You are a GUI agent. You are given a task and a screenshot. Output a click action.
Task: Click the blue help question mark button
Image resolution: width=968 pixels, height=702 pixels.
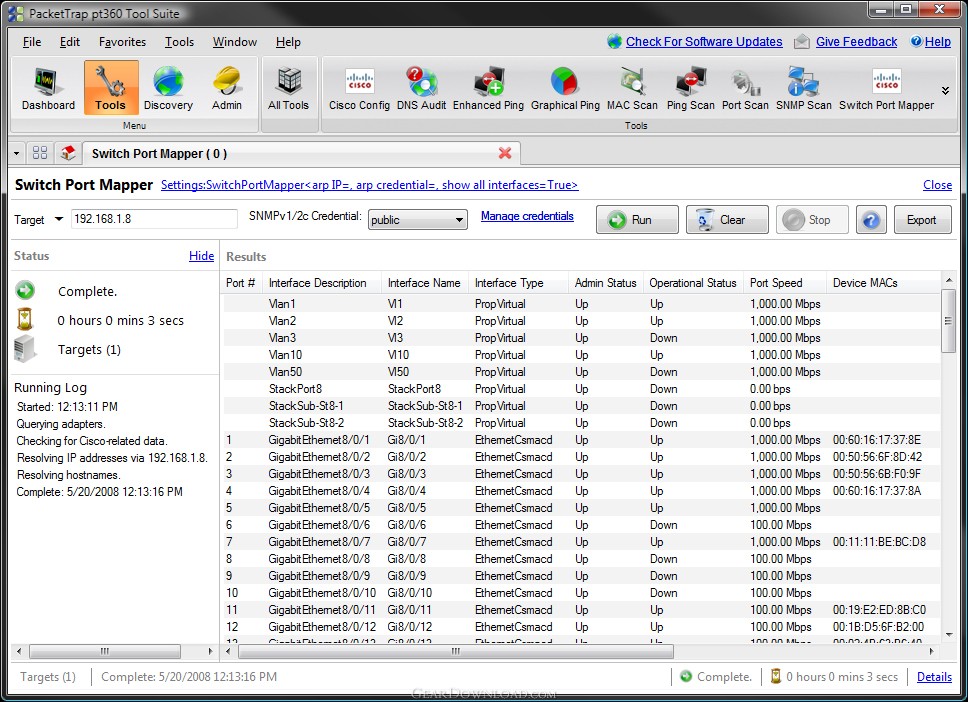pyautogui.click(x=871, y=220)
